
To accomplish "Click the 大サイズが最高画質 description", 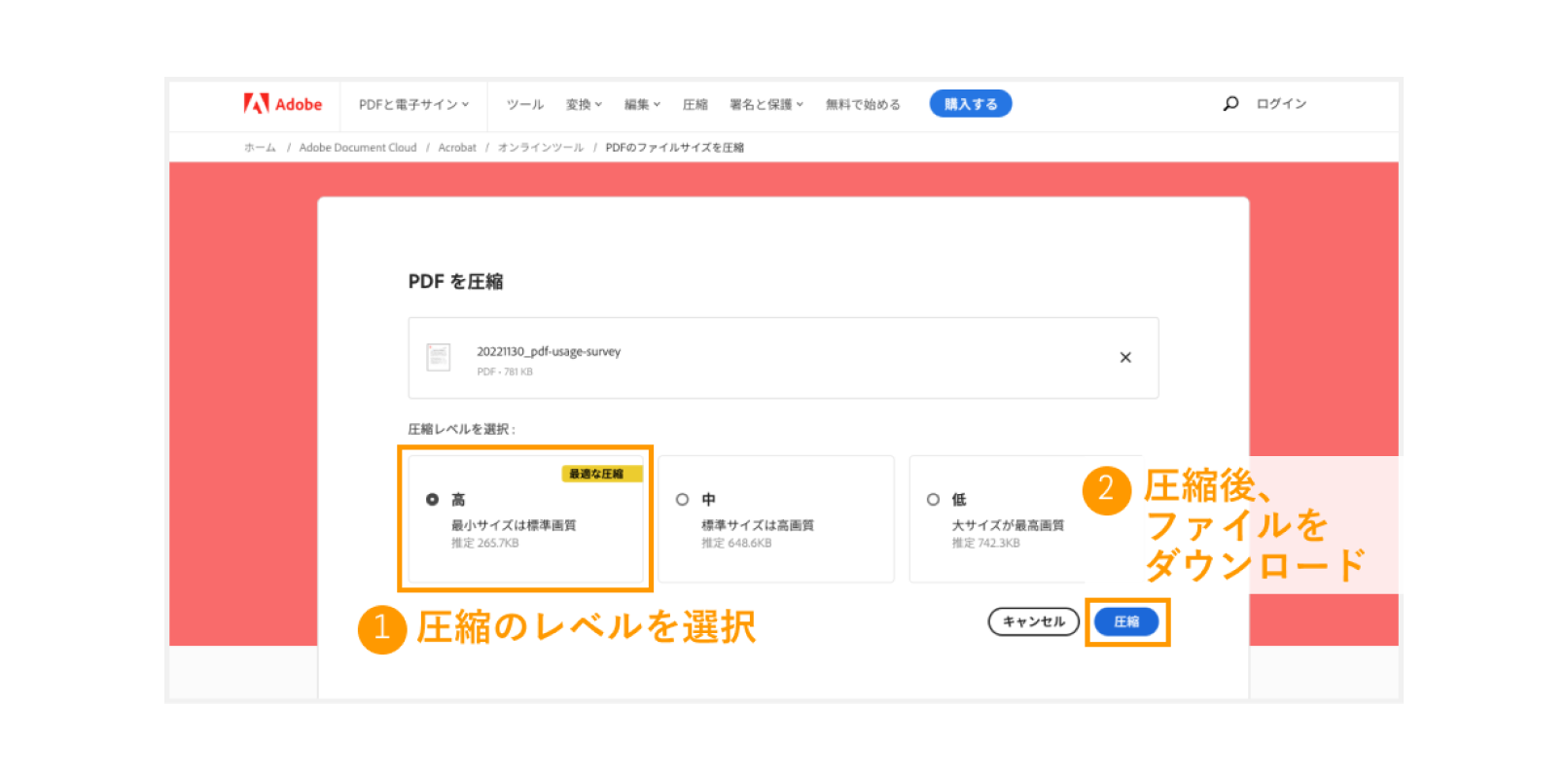I will [x=1008, y=525].
